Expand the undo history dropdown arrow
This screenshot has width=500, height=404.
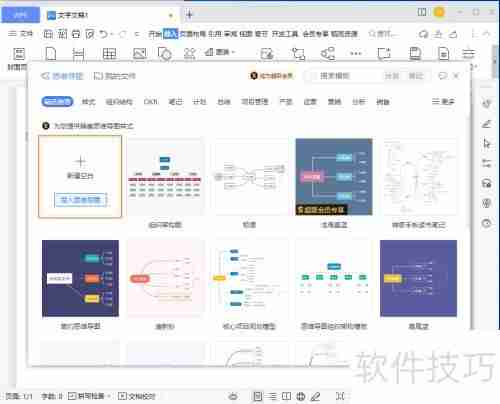point(112,34)
